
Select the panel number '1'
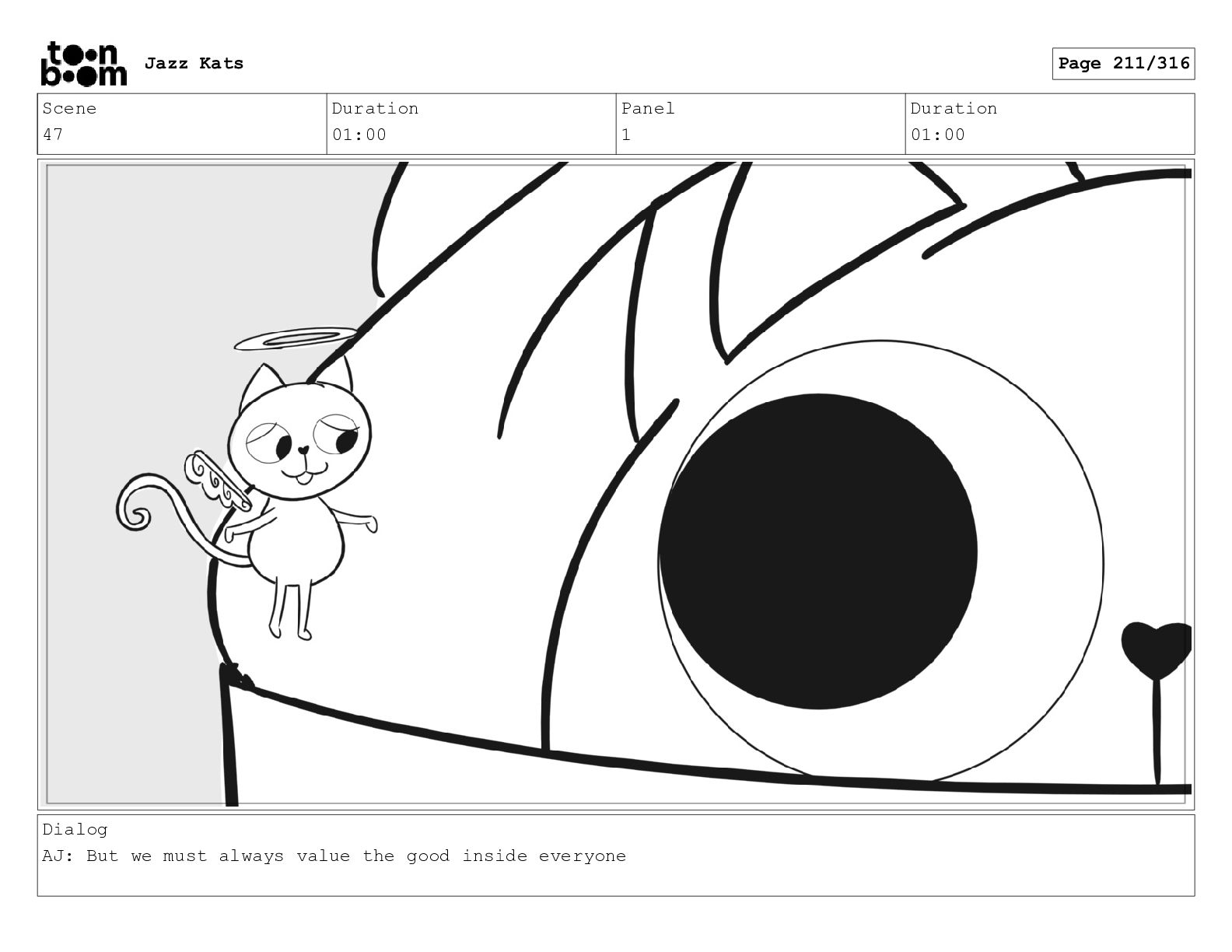click(626, 135)
